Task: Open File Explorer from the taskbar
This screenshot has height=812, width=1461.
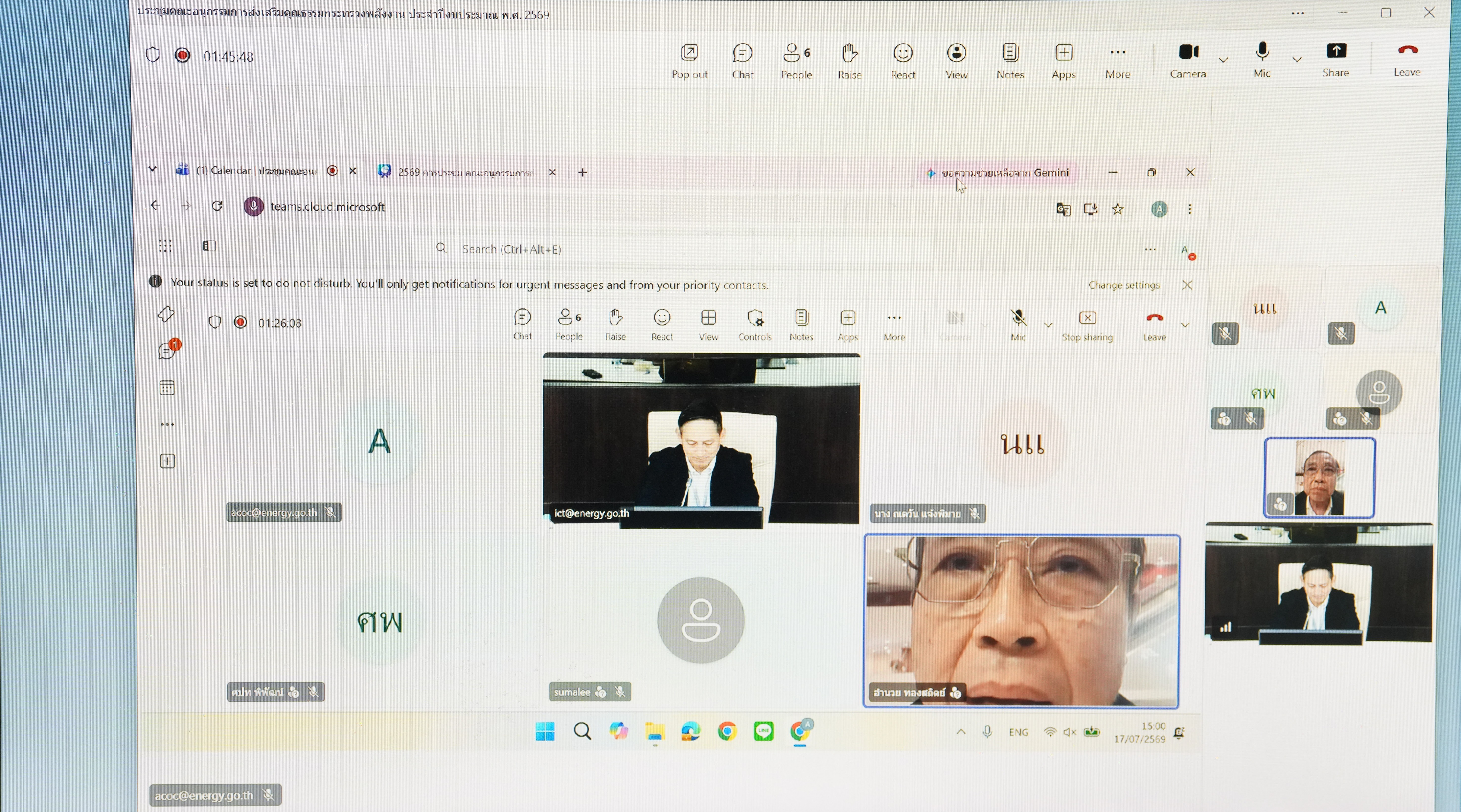Action: click(x=655, y=731)
